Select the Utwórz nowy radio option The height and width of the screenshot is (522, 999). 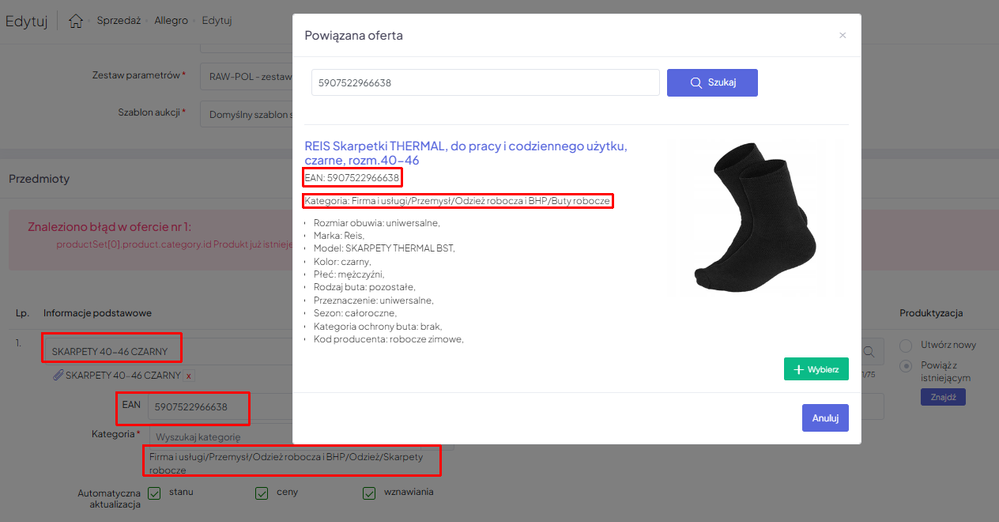click(x=907, y=345)
